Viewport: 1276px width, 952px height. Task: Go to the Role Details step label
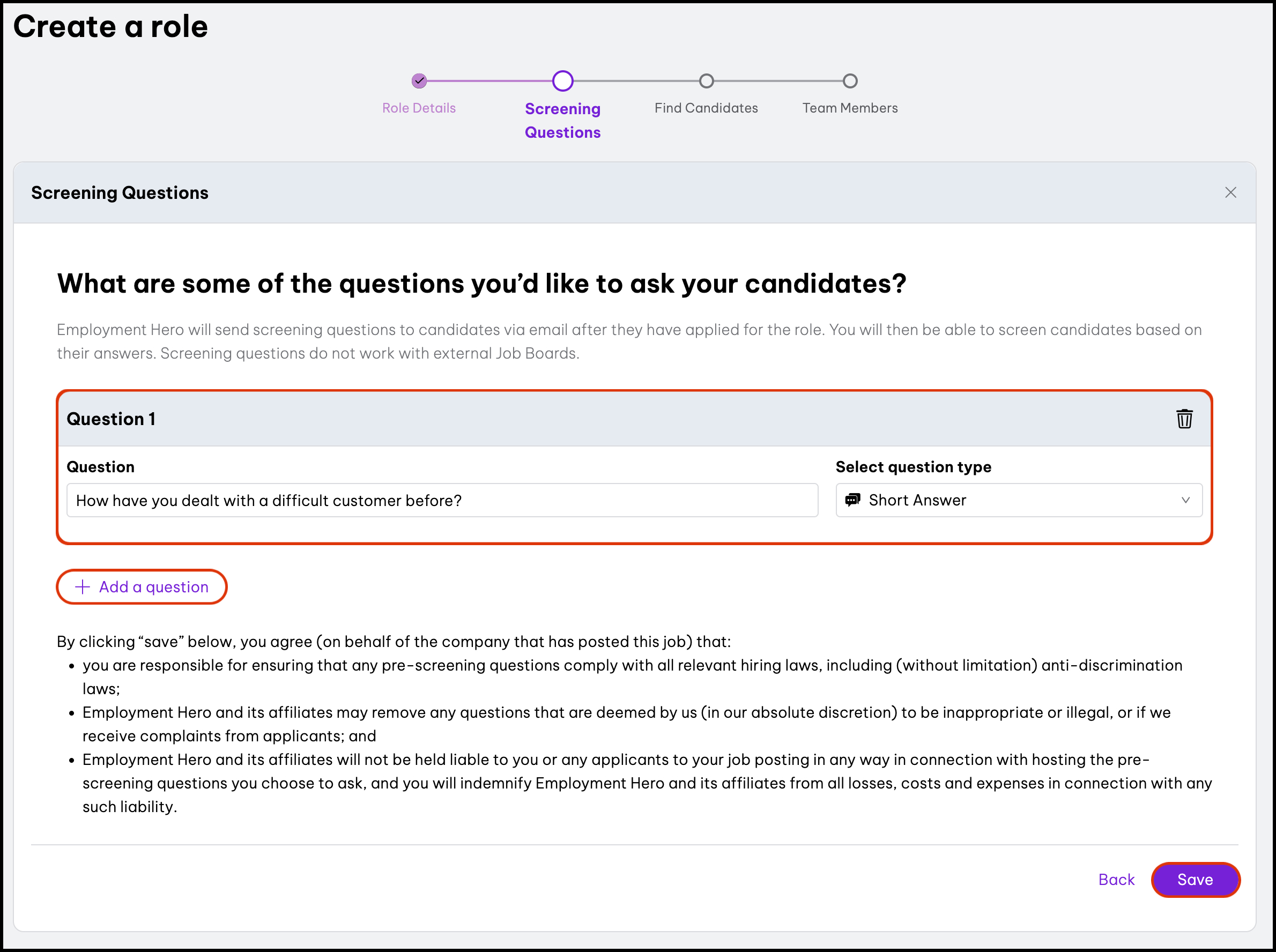419,108
